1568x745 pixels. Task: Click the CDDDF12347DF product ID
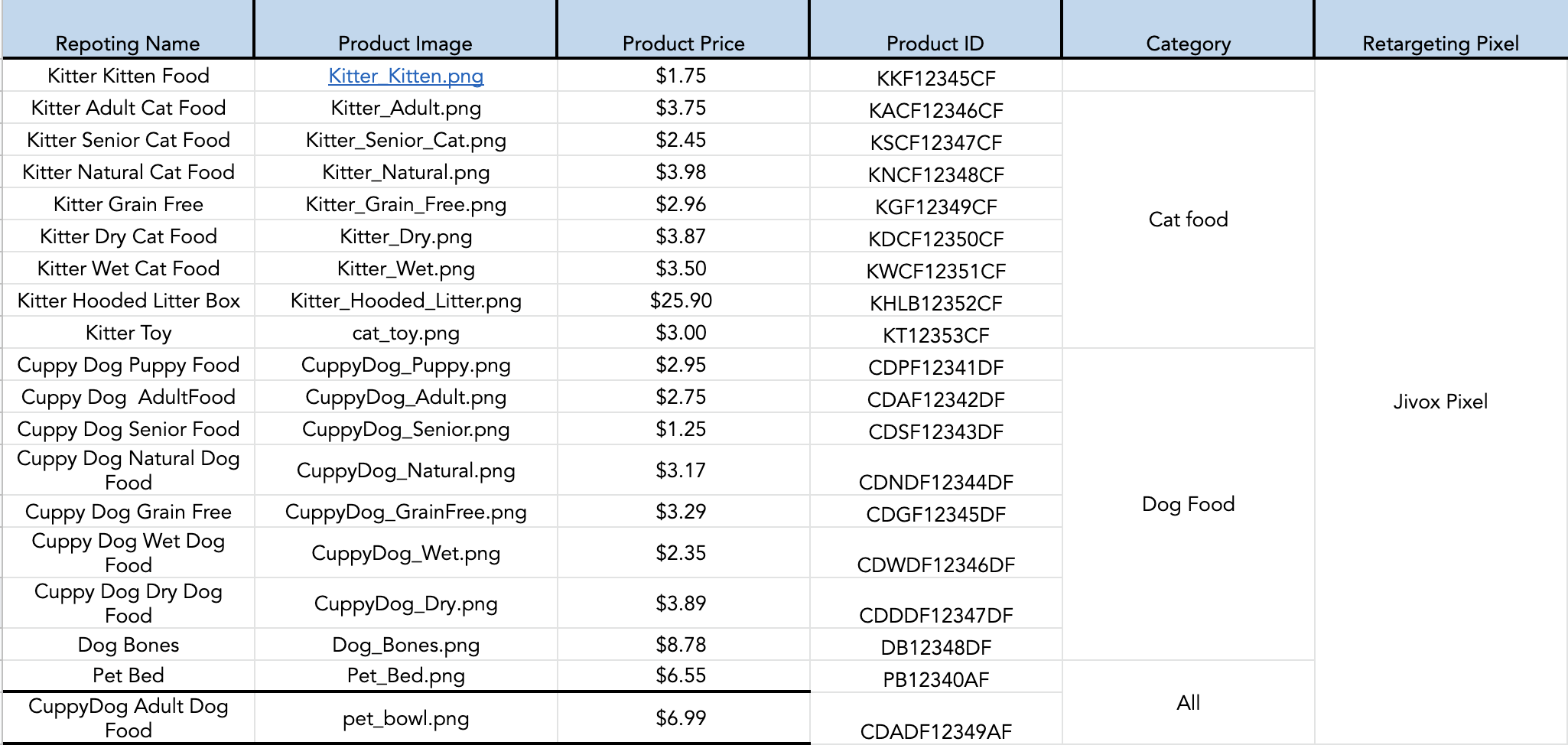[x=935, y=603]
